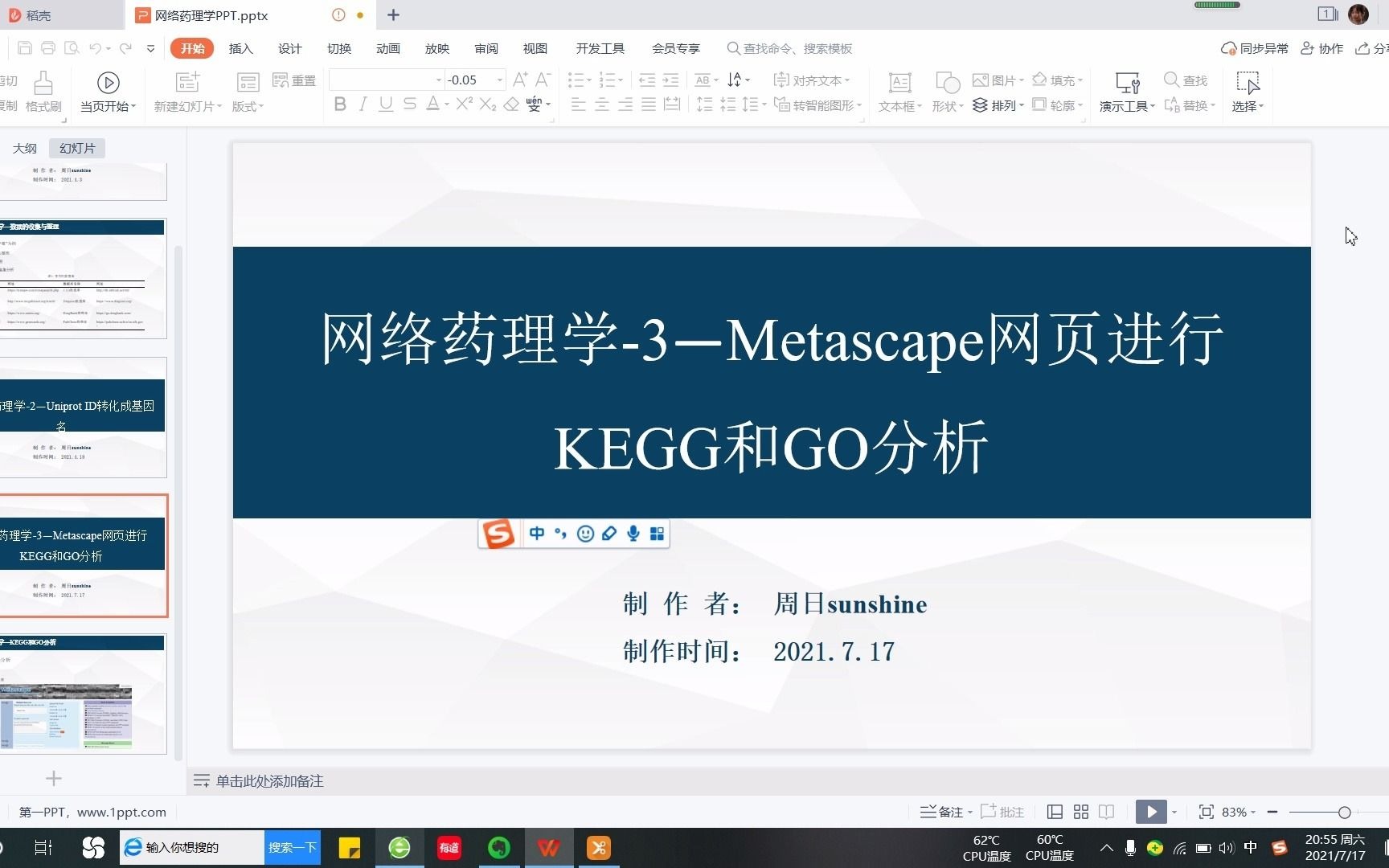Start the slideshow from status bar play button
The height and width of the screenshot is (868, 1389).
pyautogui.click(x=1151, y=812)
